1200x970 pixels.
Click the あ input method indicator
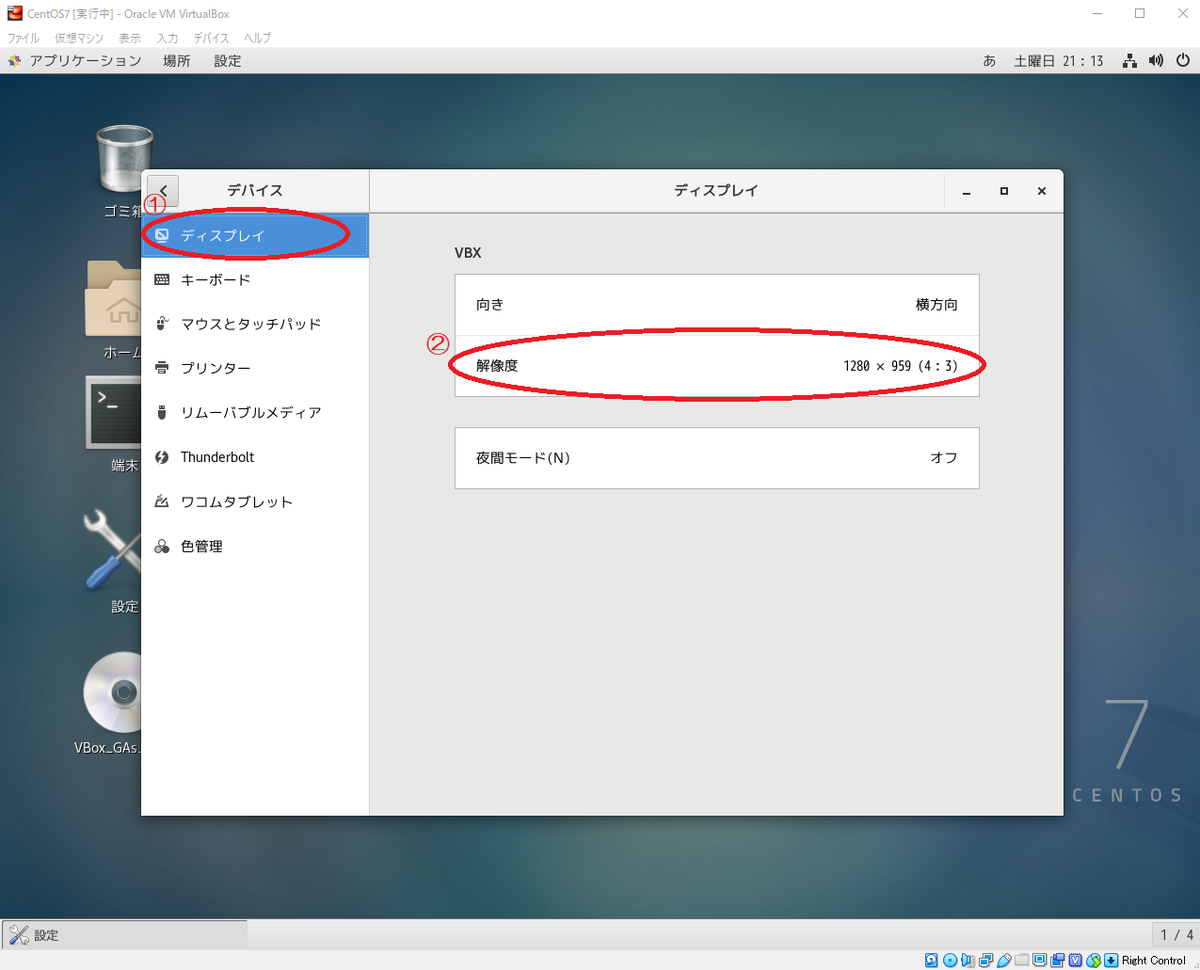pyautogui.click(x=989, y=61)
